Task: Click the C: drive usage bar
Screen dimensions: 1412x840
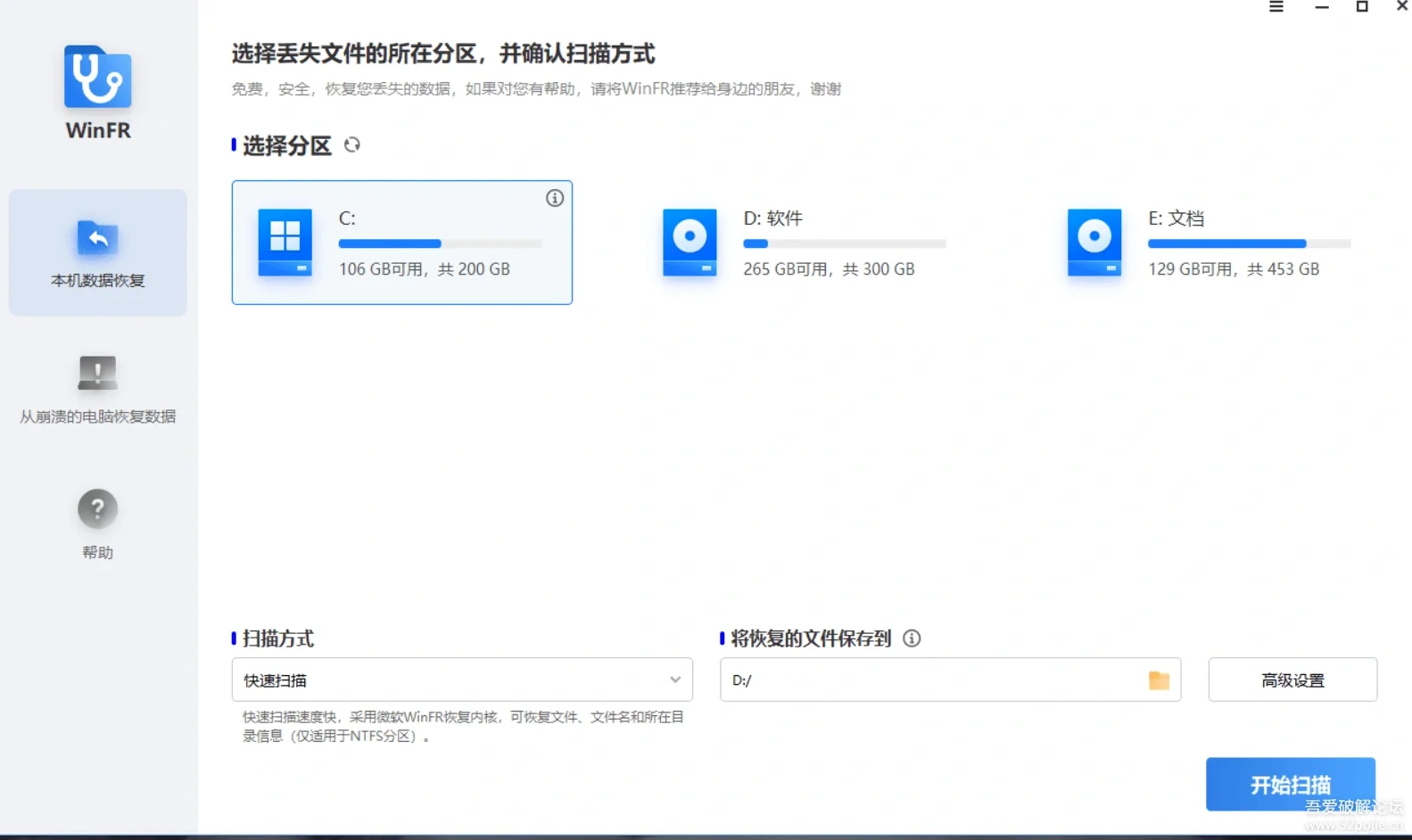Action: 440,243
